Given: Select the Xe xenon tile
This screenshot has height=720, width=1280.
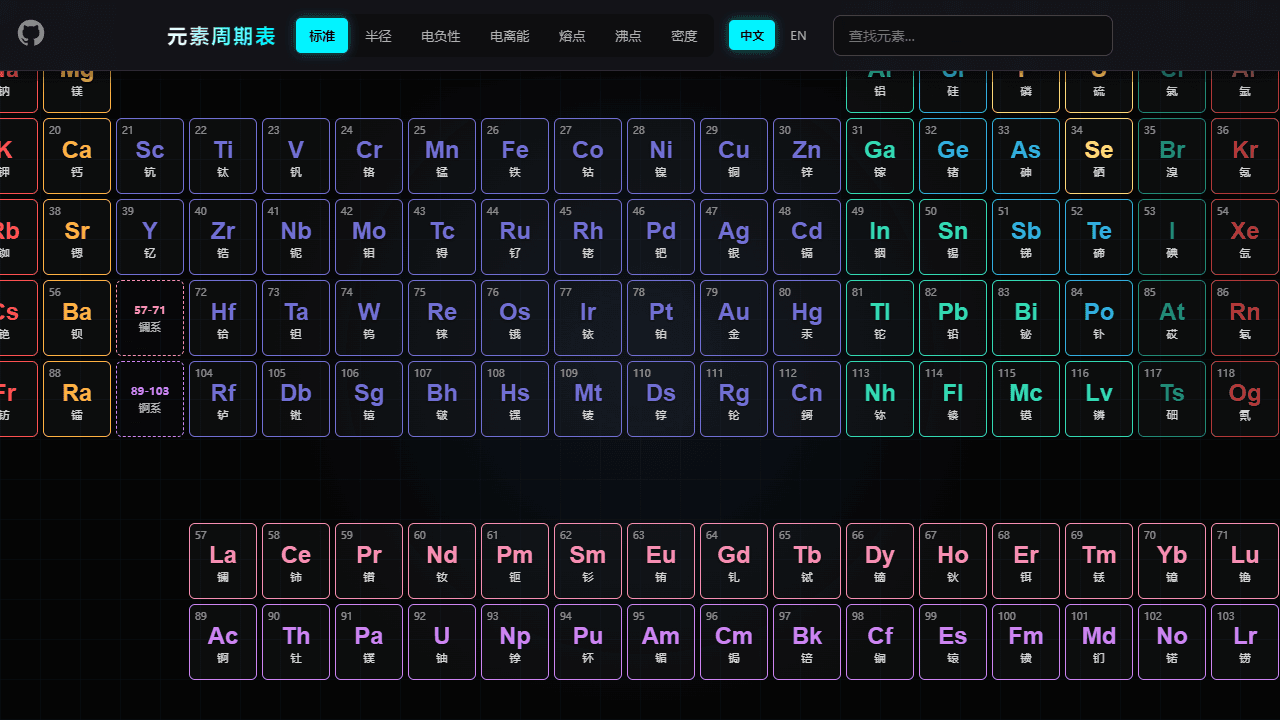Looking at the screenshot, I should tap(1245, 237).
